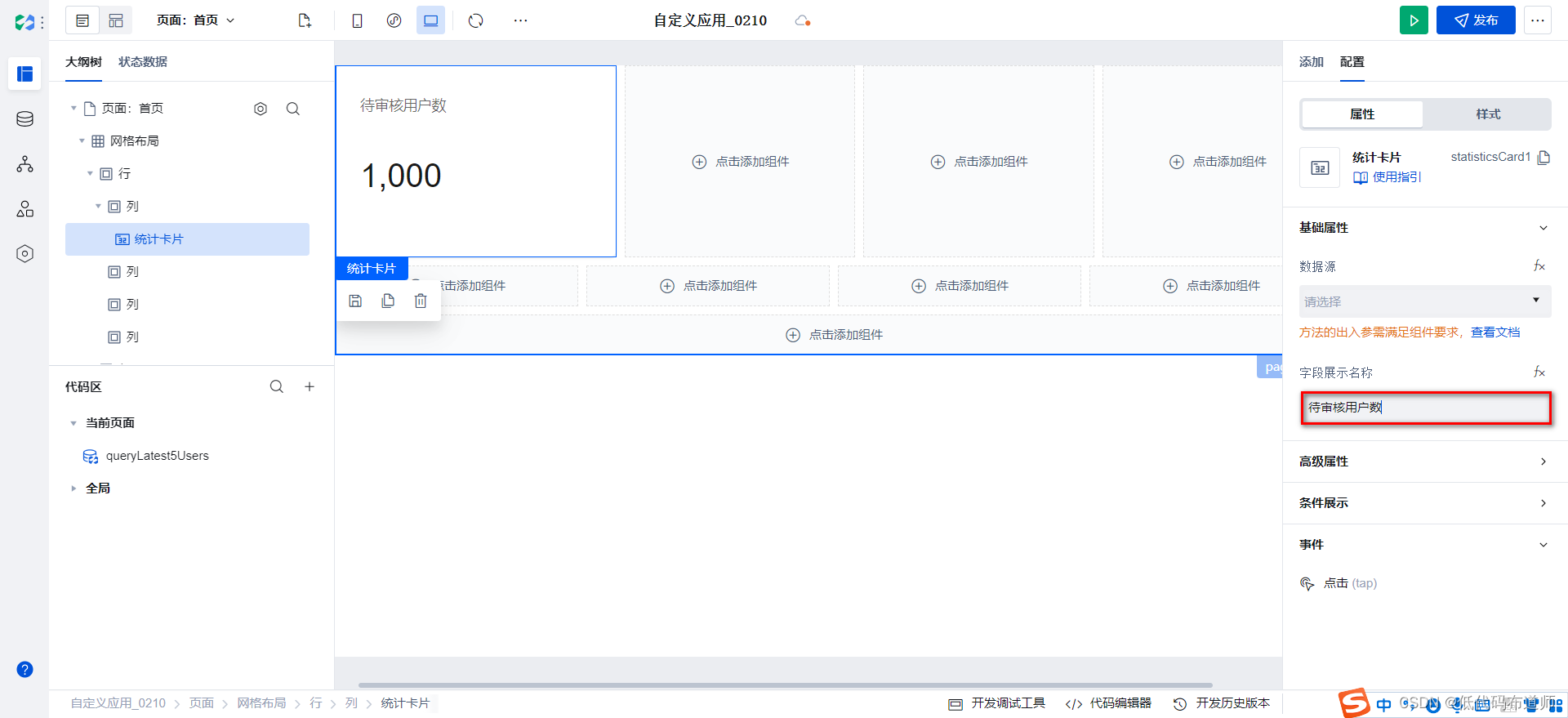Switch to the 添加 tab
This screenshot has height=718, width=1568.
point(1312,62)
